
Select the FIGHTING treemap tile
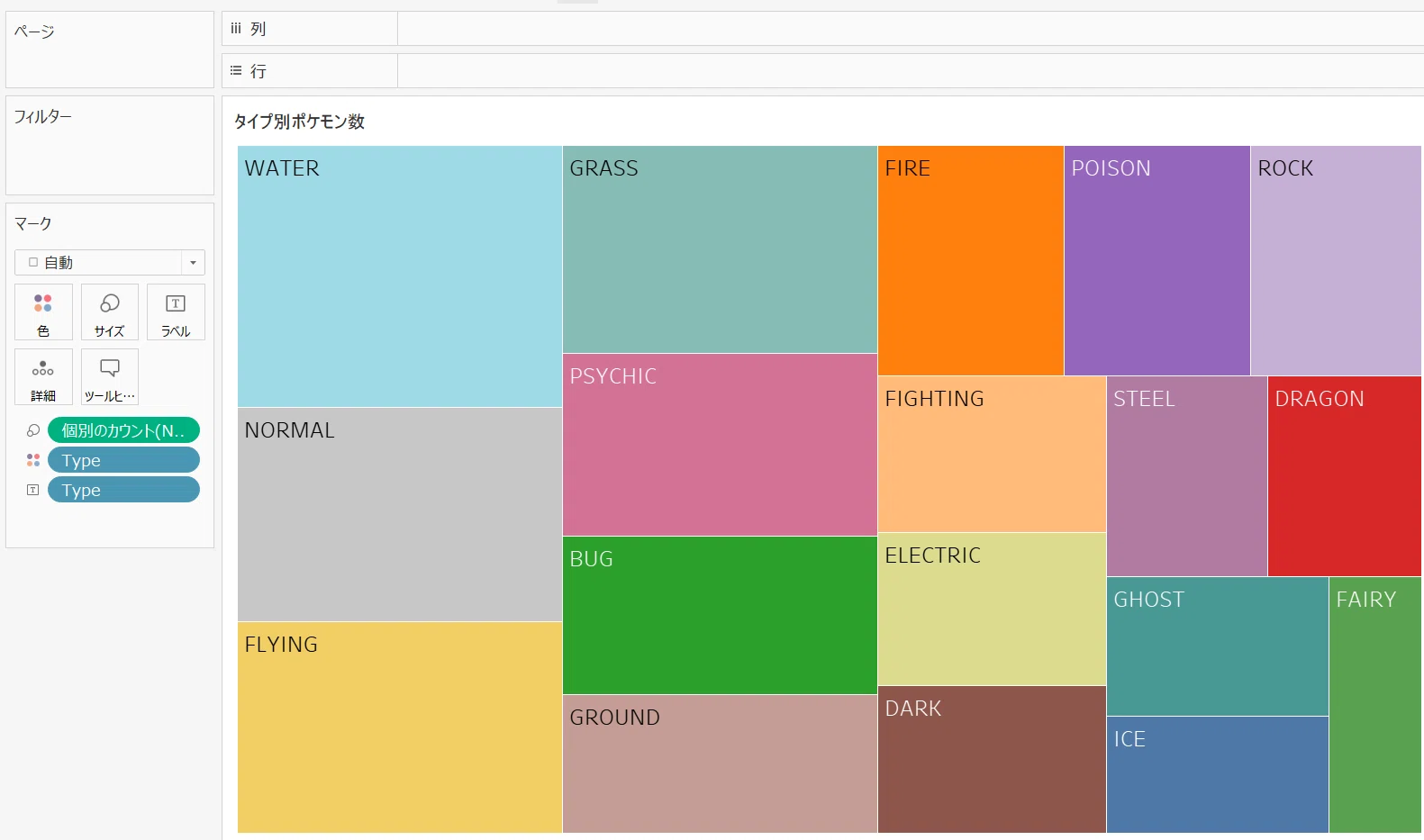992,454
